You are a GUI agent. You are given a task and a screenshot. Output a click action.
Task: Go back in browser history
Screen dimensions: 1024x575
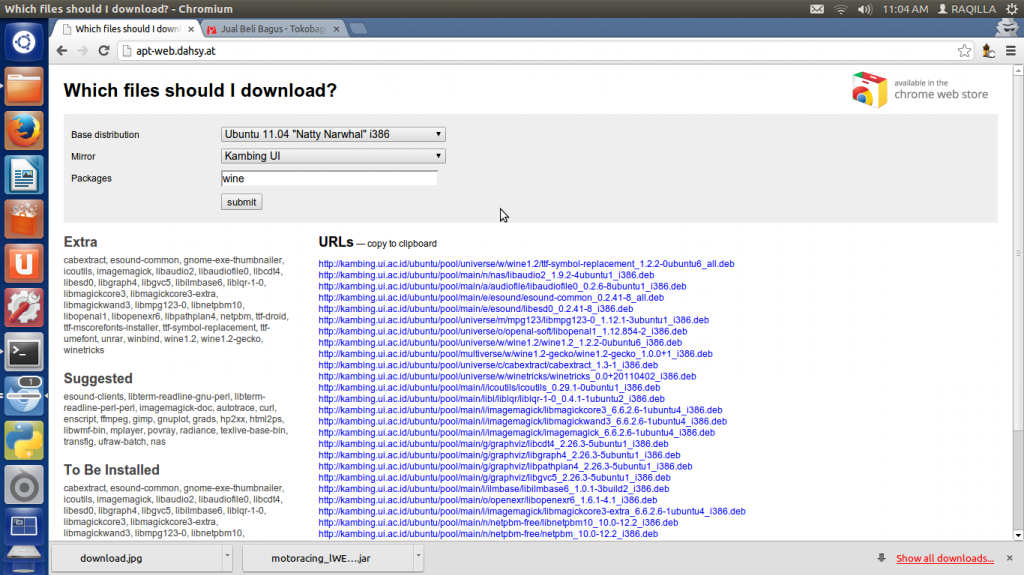click(62, 51)
